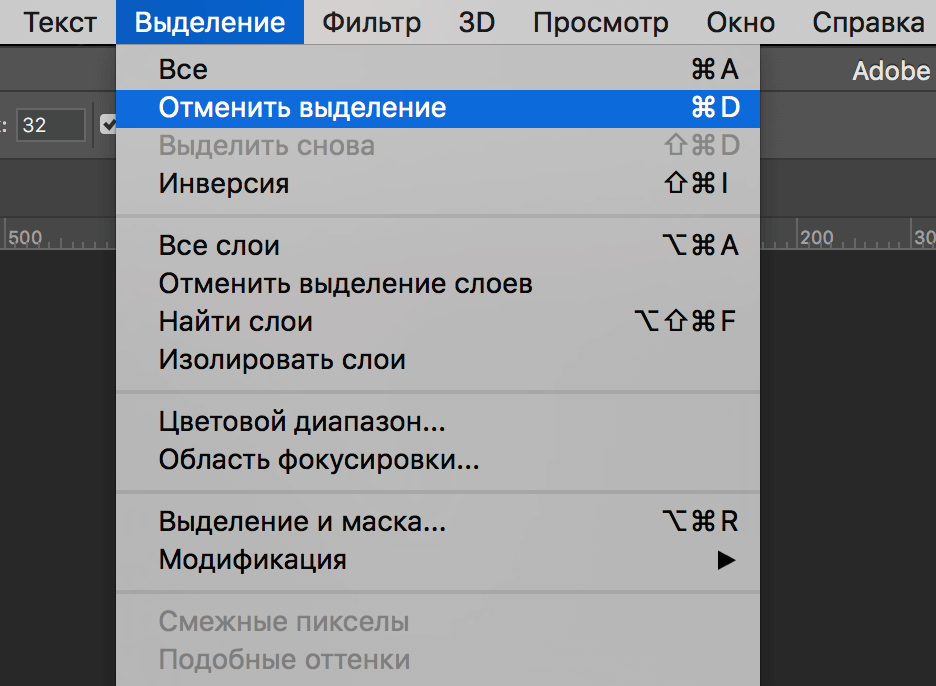
Task: Close the open Выделение menu
Action: [x=209, y=22]
